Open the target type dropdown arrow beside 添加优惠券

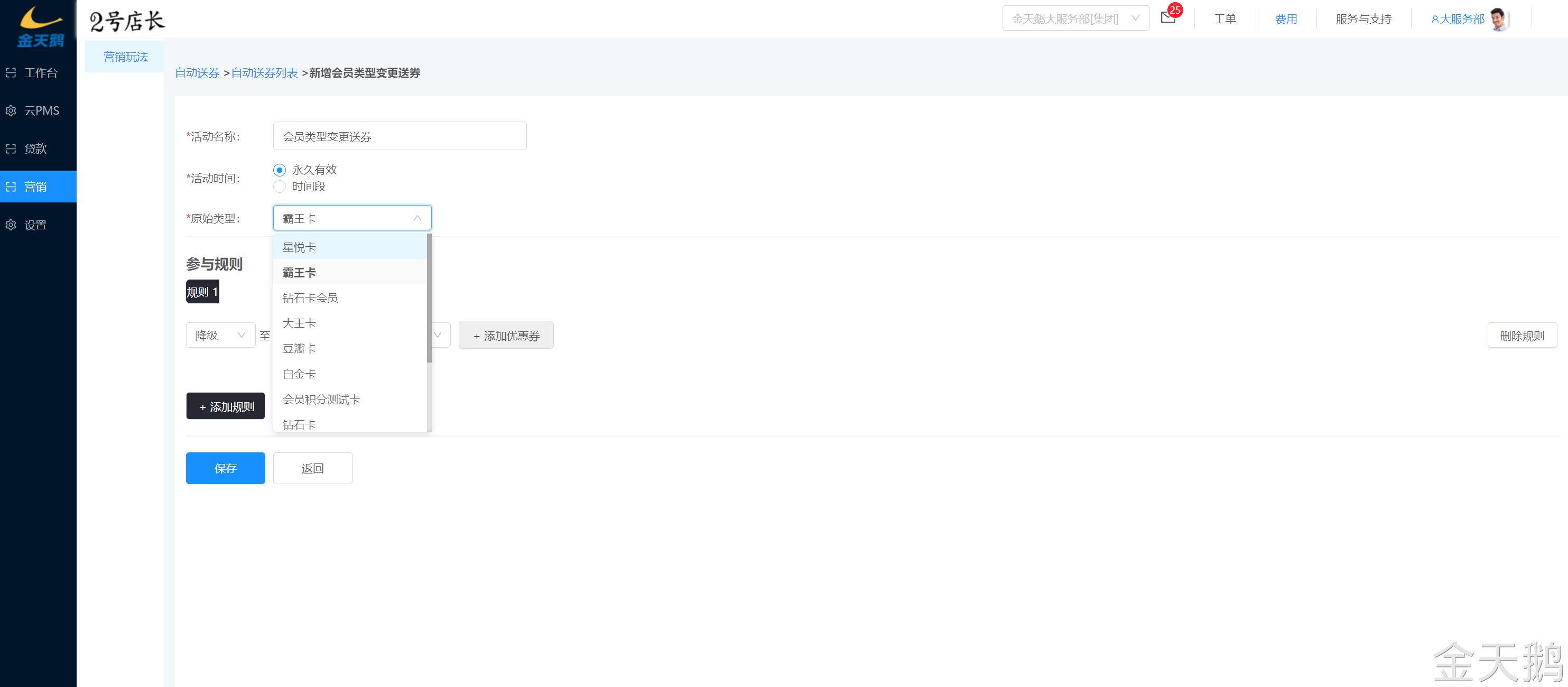(x=437, y=335)
